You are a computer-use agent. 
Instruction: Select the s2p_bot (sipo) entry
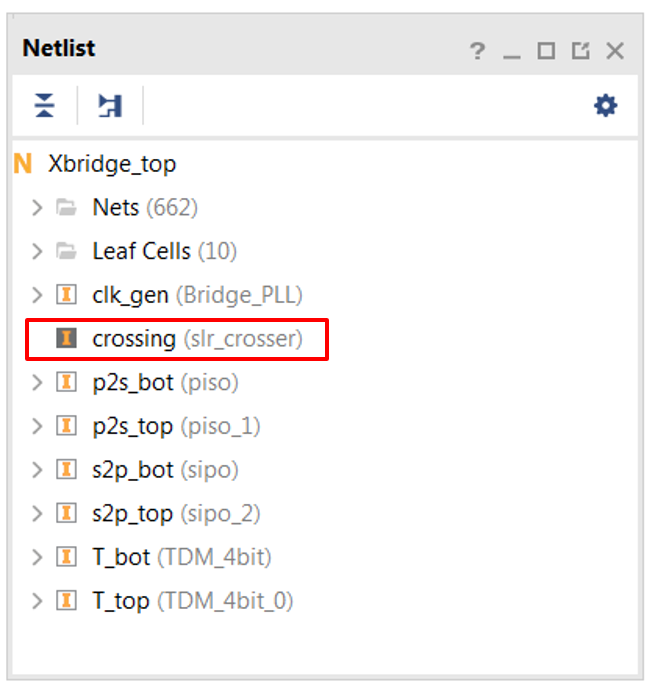tap(165, 470)
